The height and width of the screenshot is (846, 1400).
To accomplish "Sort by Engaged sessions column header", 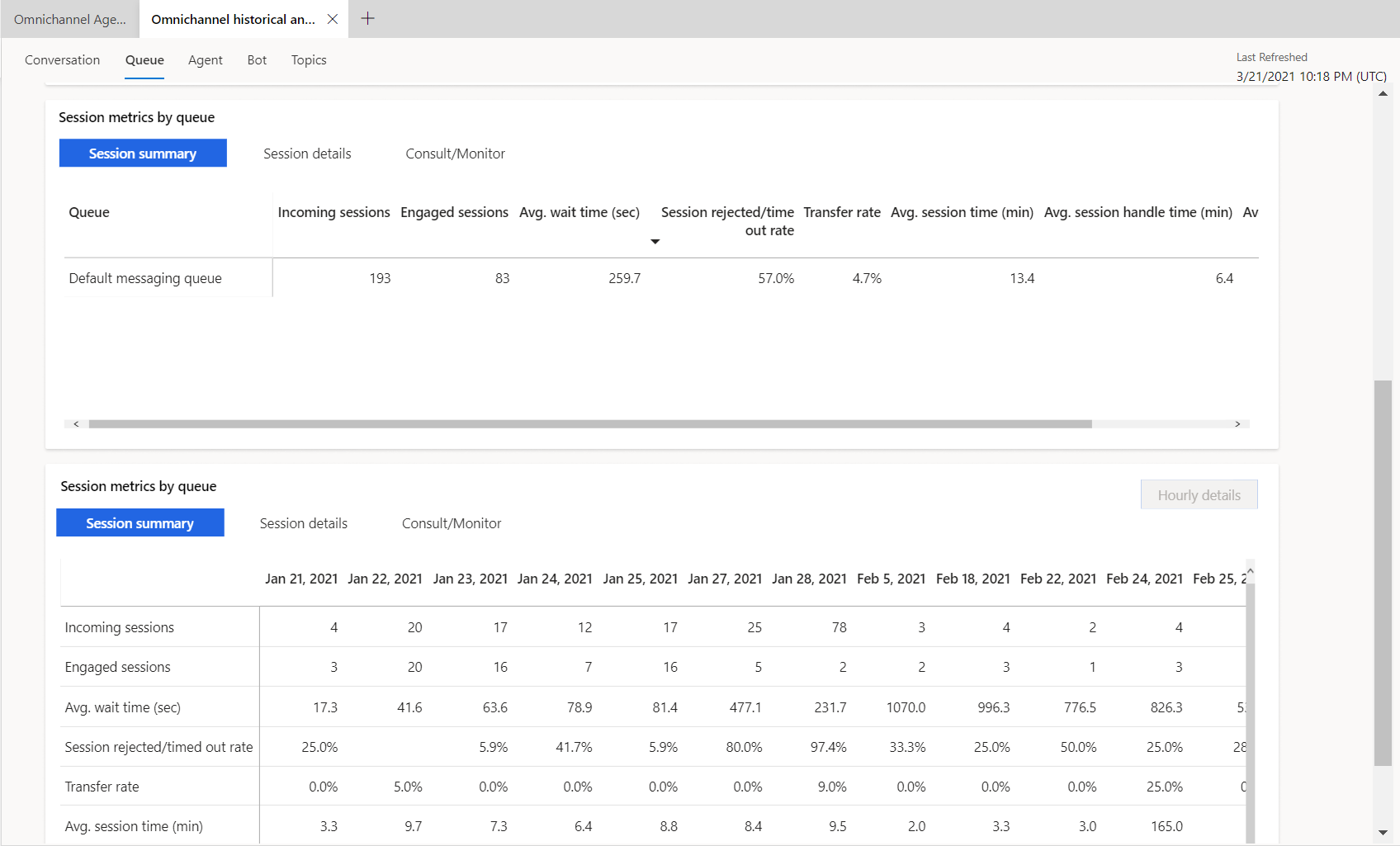I will click(x=454, y=212).
